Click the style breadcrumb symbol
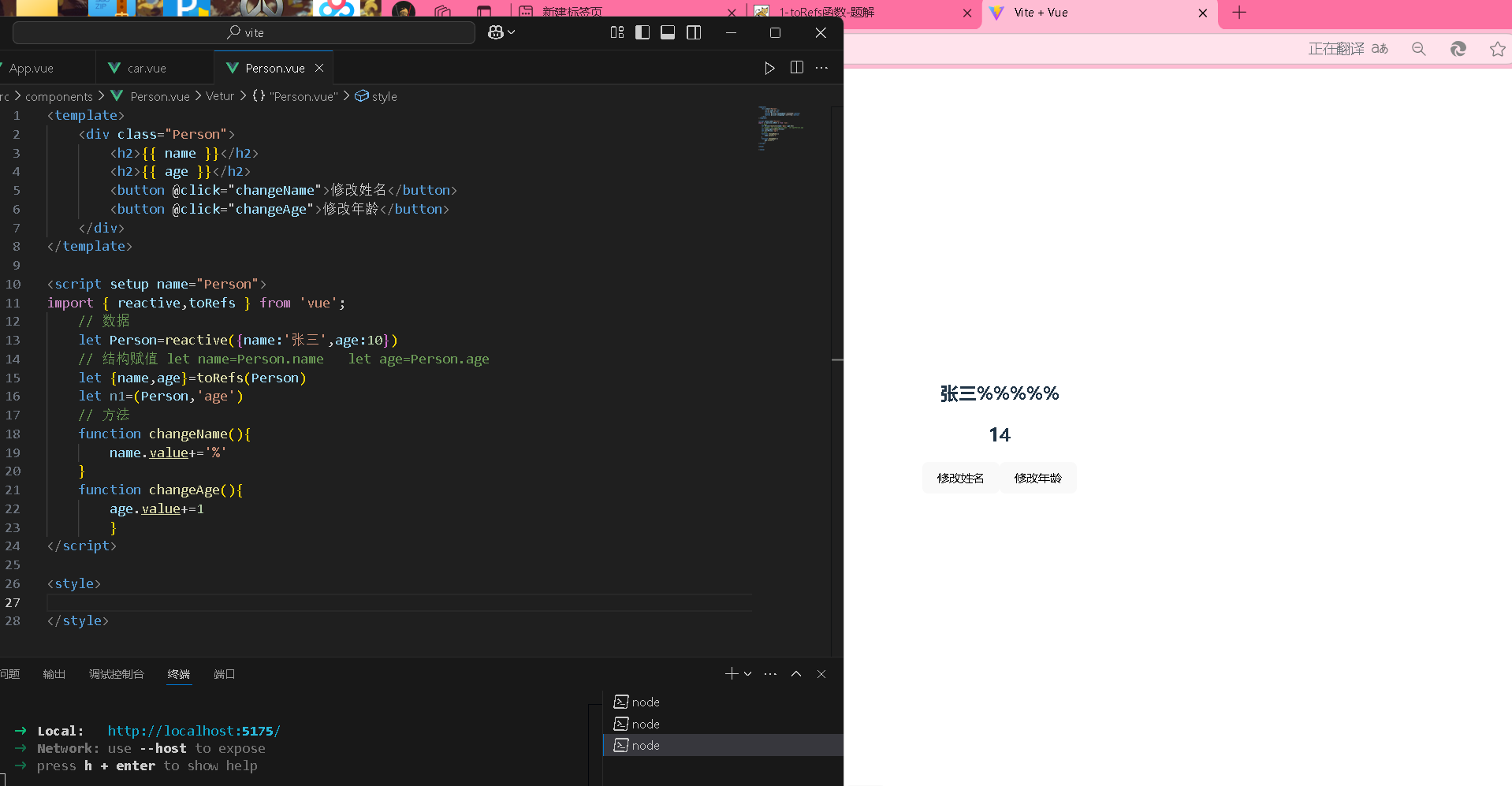The image size is (1512, 786). (376, 96)
